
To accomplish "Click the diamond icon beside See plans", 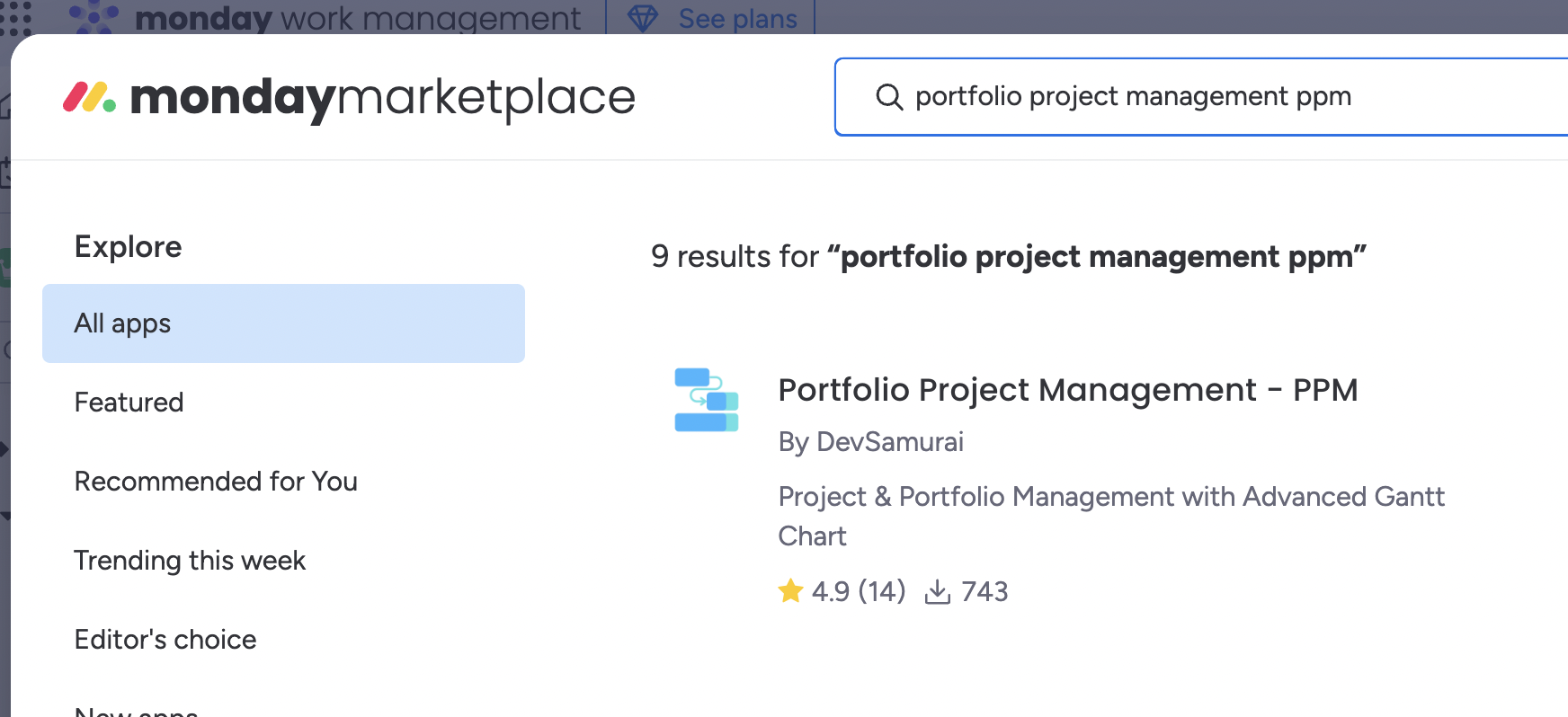I will tap(642, 18).
